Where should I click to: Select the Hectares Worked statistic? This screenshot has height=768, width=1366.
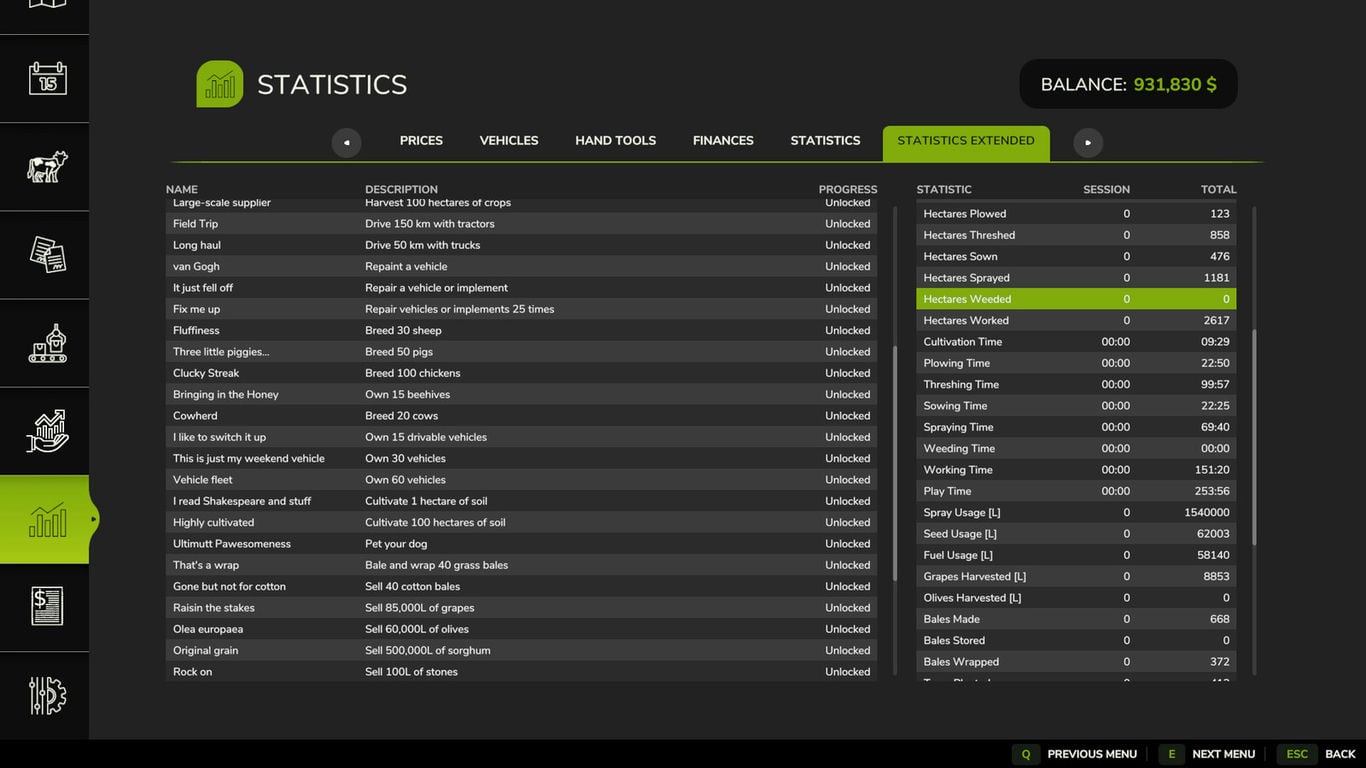(1076, 320)
